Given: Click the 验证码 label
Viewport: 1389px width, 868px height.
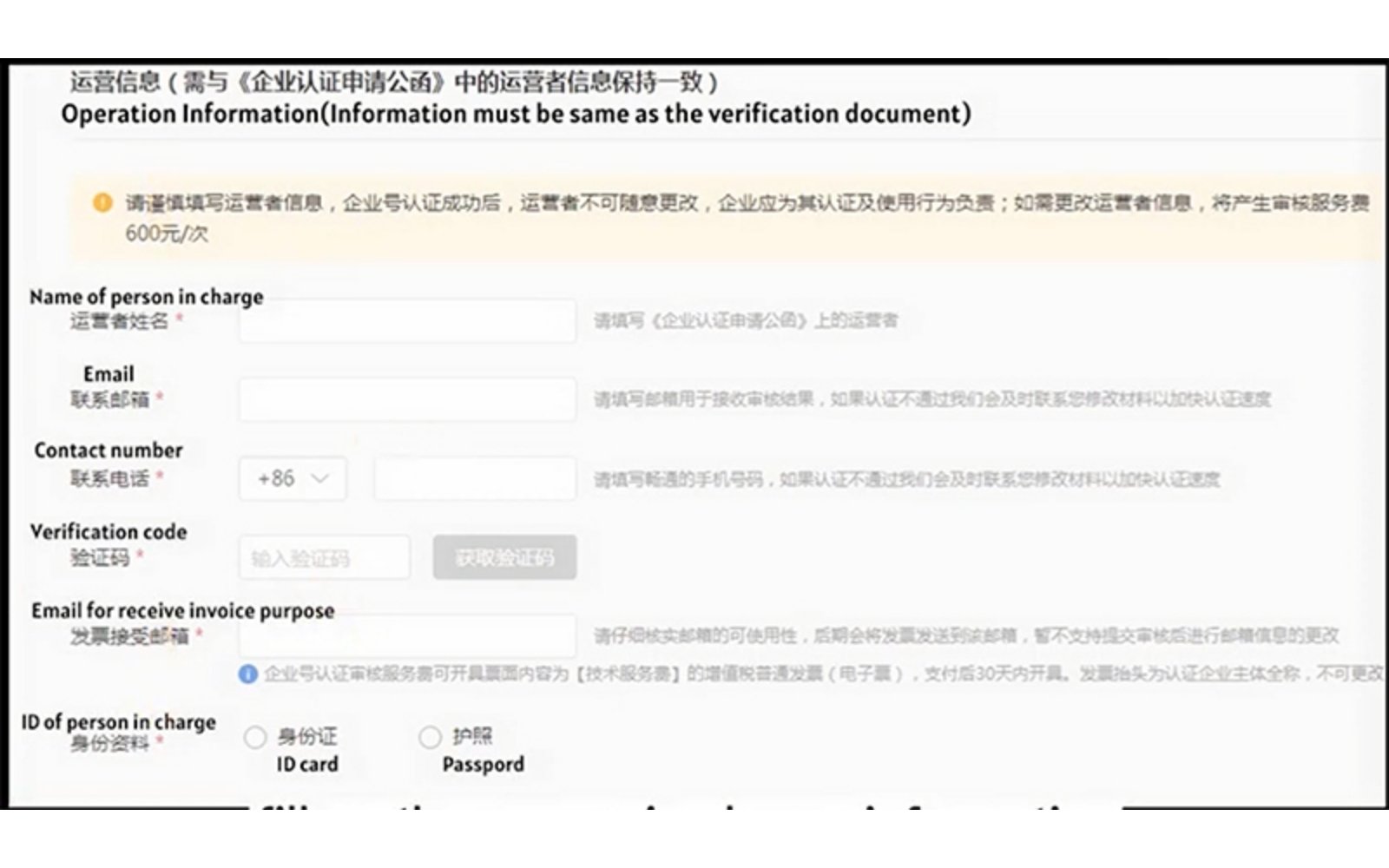Looking at the screenshot, I should coord(100,557).
